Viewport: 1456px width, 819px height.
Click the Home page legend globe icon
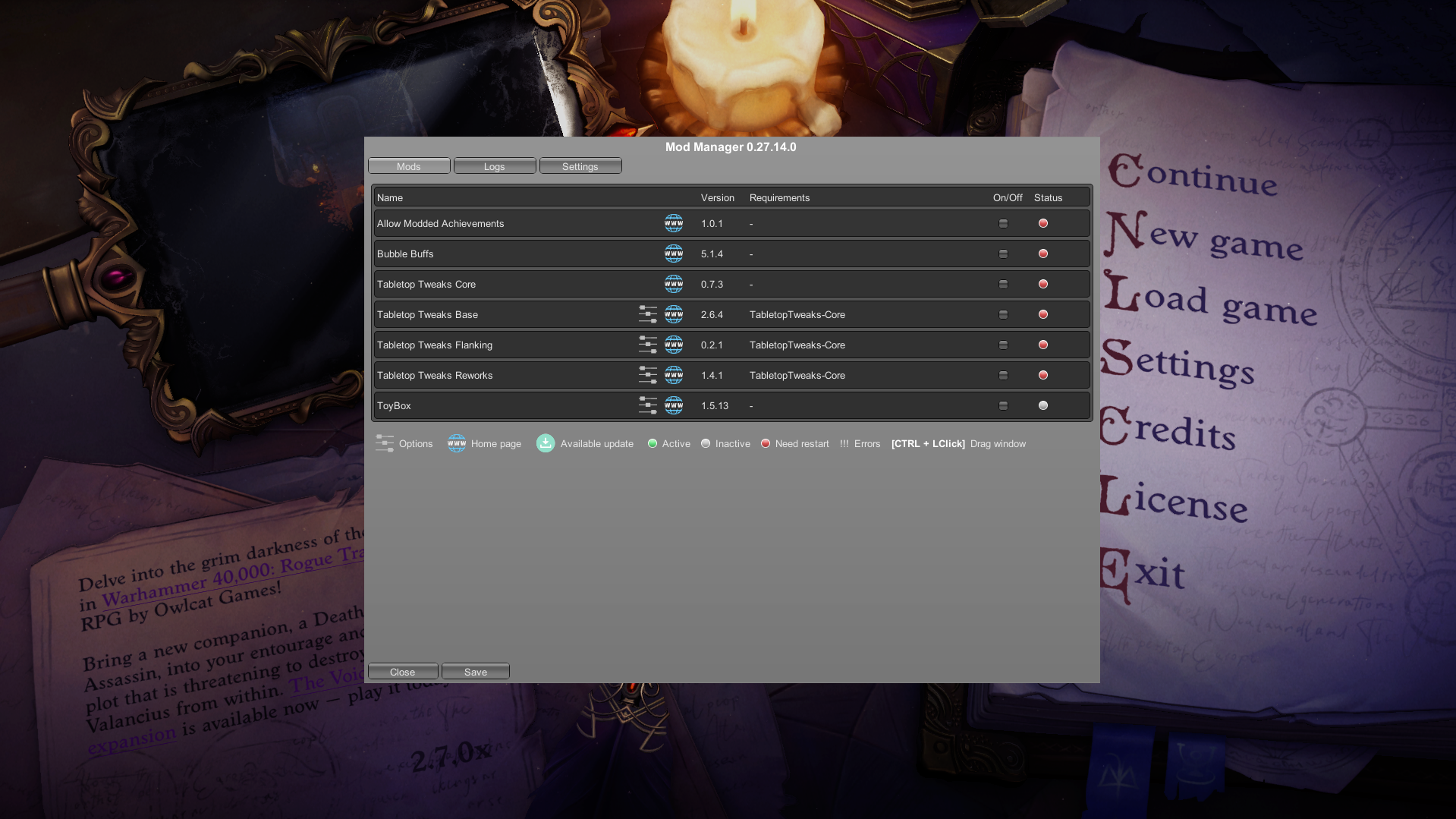(457, 443)
